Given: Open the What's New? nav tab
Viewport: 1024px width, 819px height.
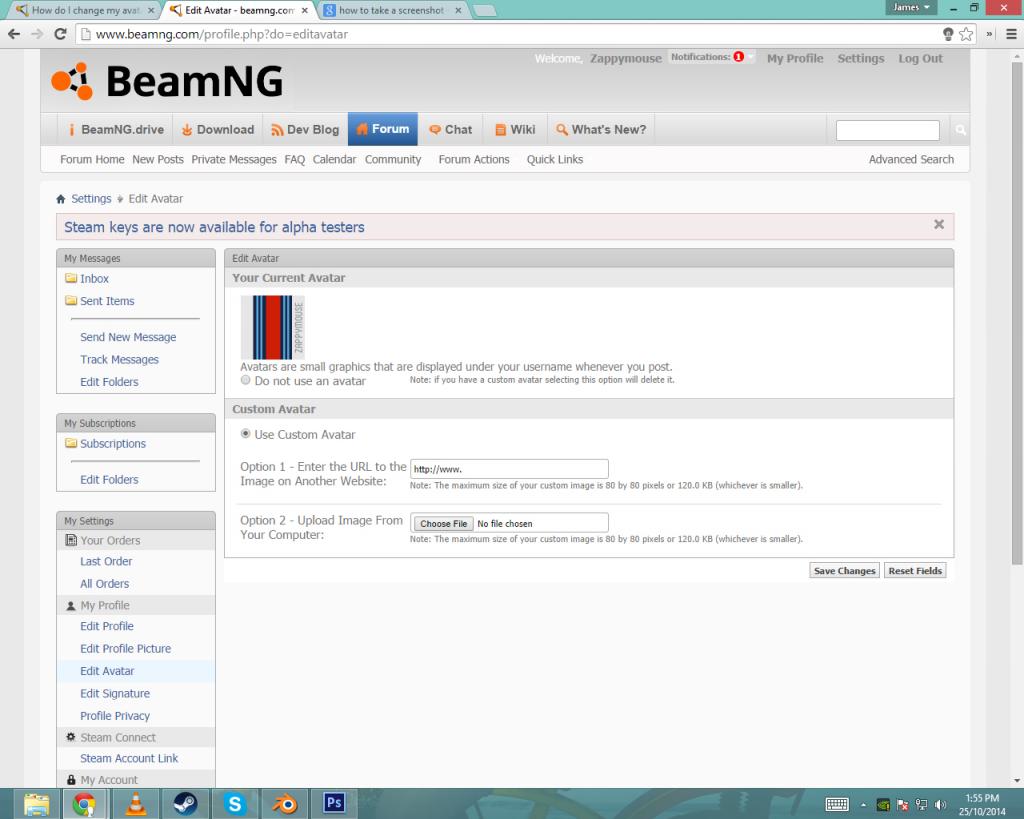Looking at the screenshot, I should [x=601, y=129].
